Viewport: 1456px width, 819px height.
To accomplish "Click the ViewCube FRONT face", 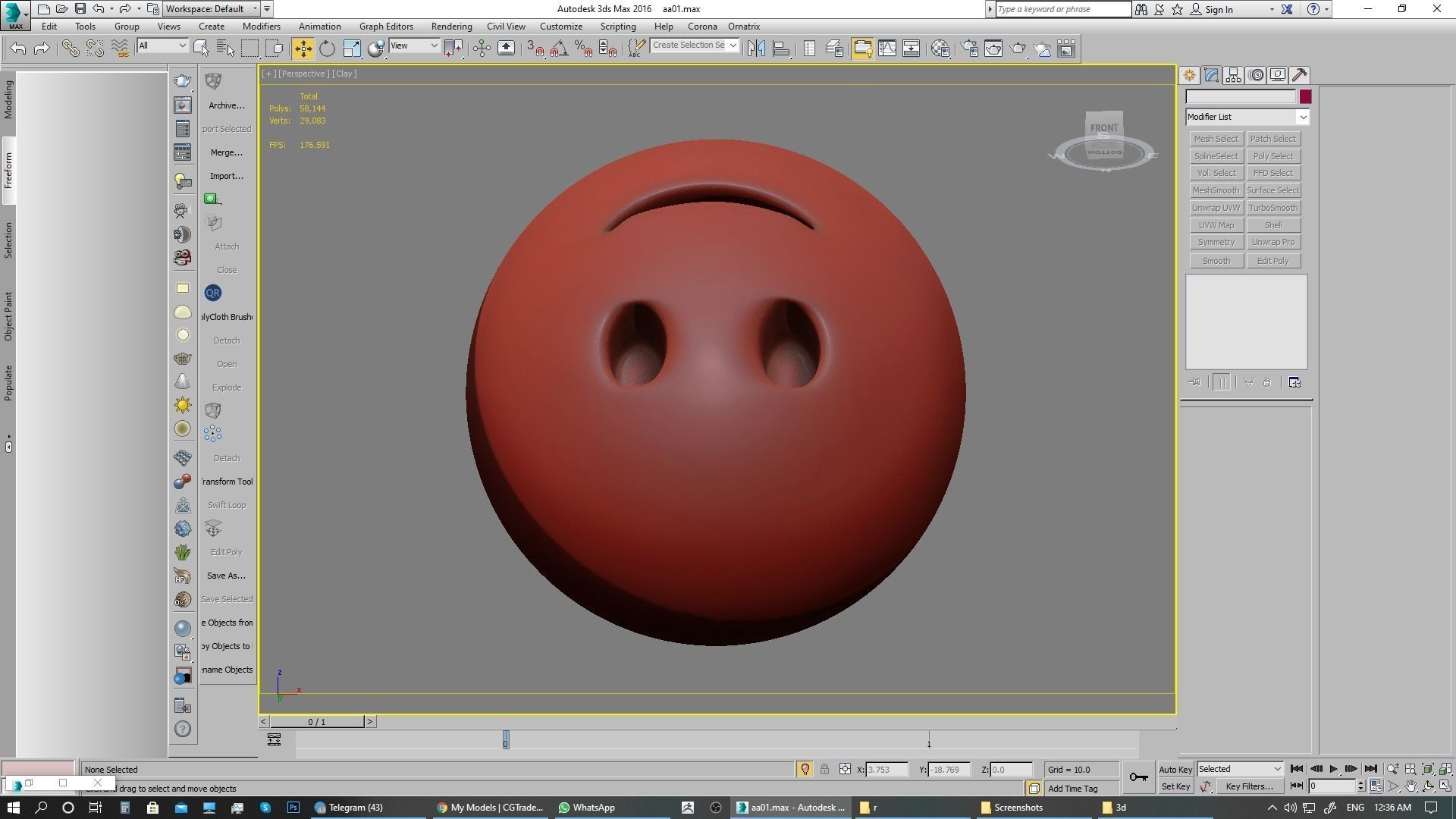I will coord(1104,127).
